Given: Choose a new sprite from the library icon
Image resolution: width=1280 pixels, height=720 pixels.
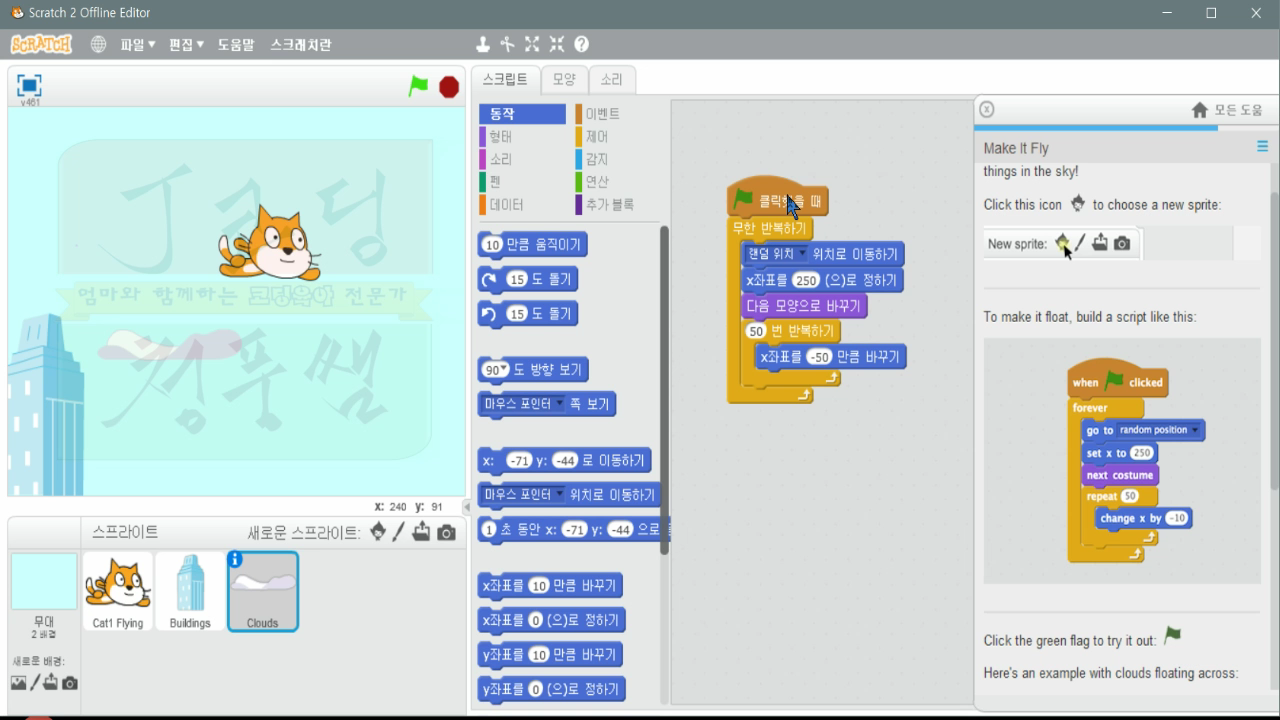Looking at the screenshot, I should click(x=379, y=532).
